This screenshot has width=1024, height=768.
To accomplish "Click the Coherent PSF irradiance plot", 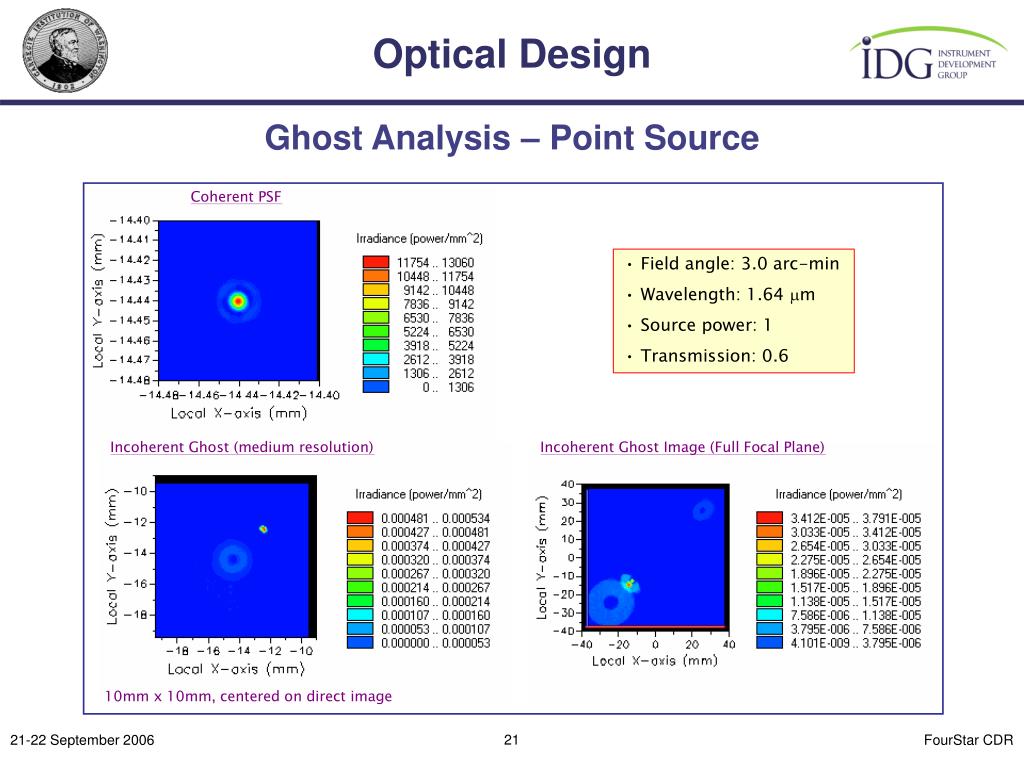I will coord(239,301).
